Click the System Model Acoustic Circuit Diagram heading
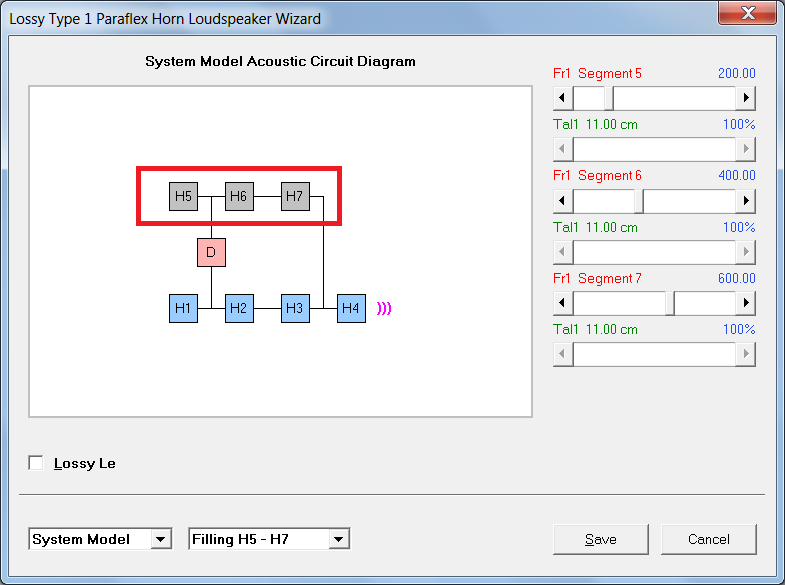 [280, 61]
